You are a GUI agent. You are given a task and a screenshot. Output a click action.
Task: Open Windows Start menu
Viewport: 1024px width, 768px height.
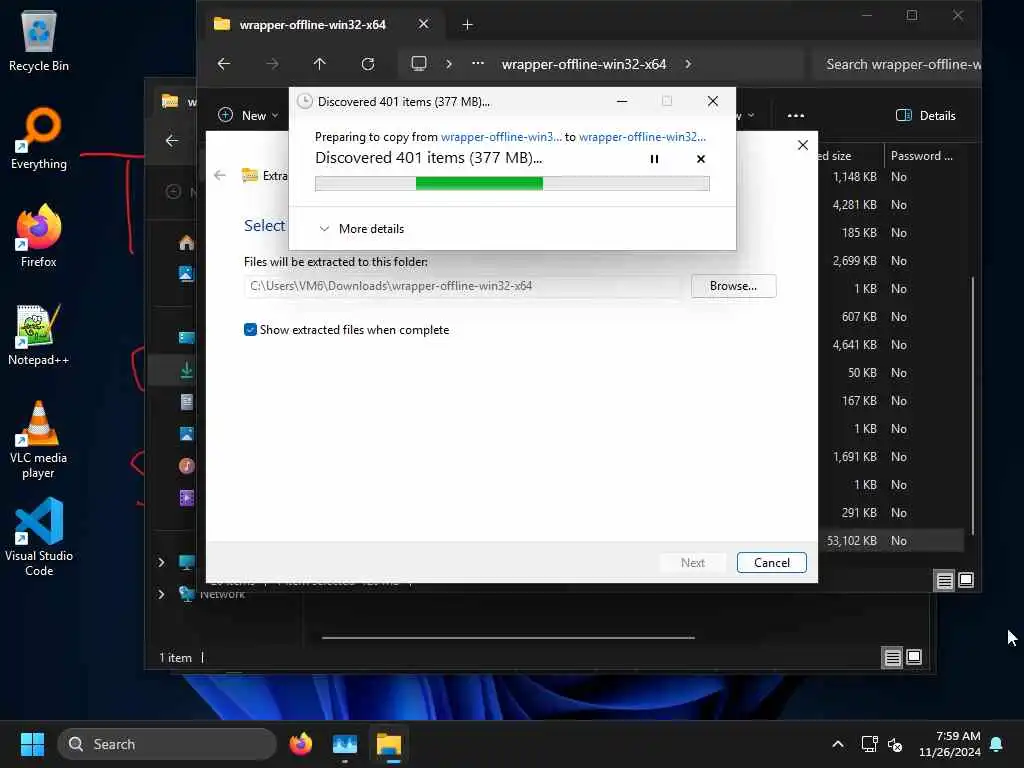tap(32, 744)
